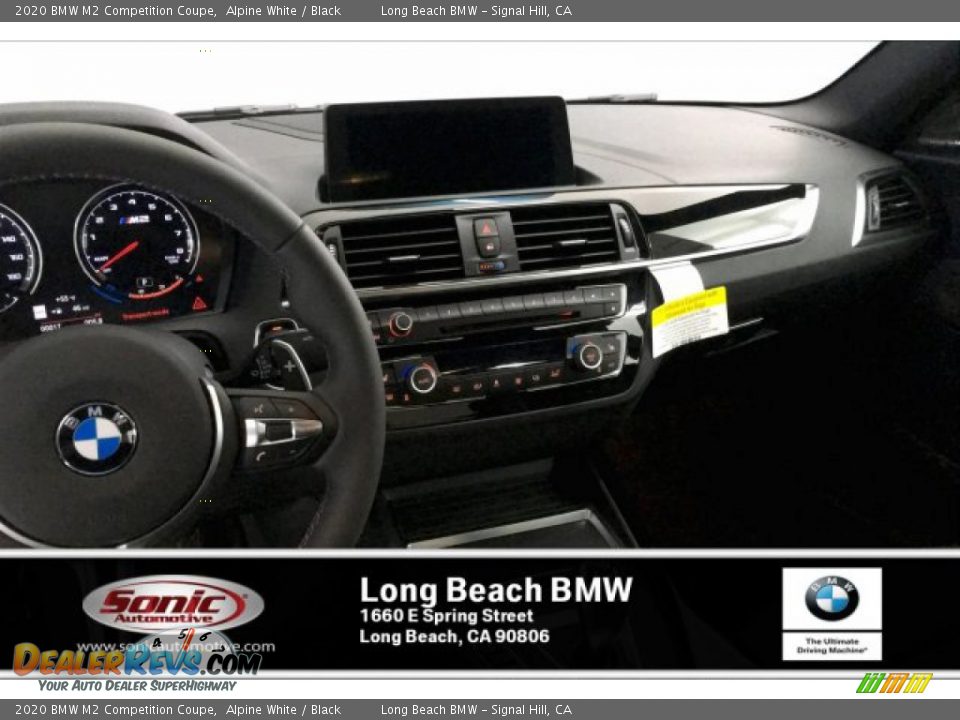Click the M2 tachometer gauge

[137, 244]
